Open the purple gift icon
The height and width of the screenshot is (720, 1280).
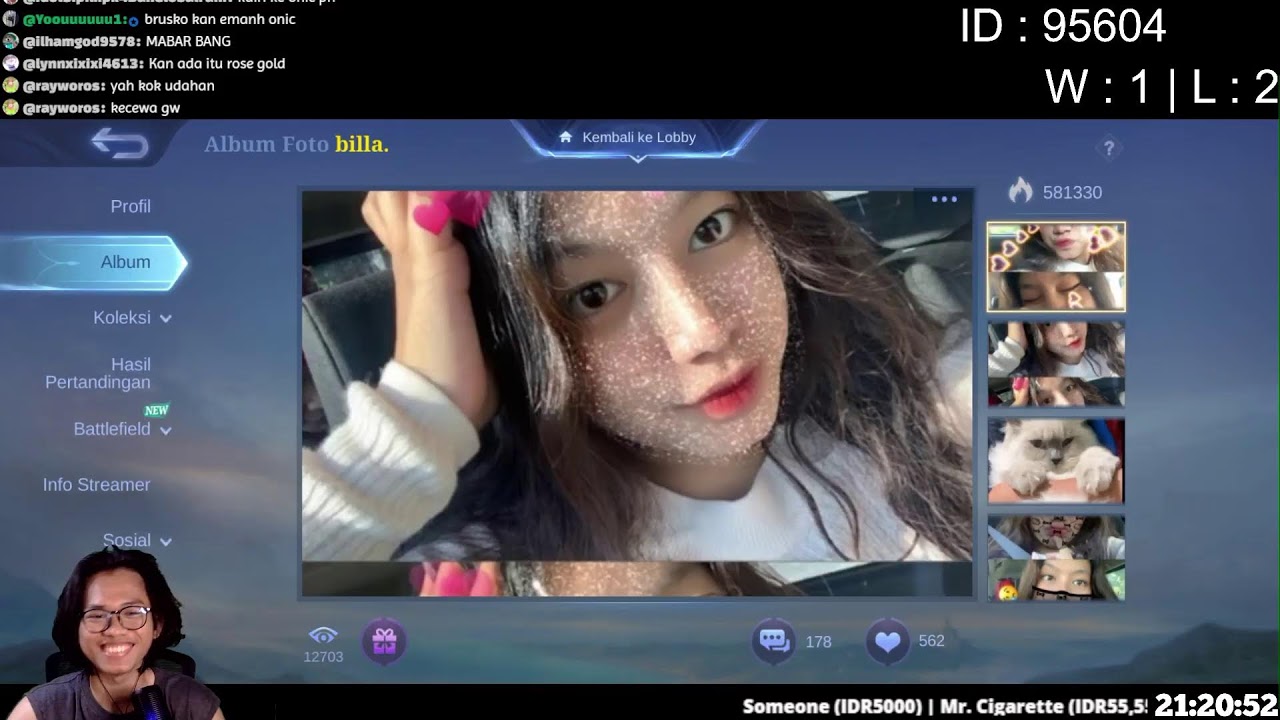coord(384,641)
